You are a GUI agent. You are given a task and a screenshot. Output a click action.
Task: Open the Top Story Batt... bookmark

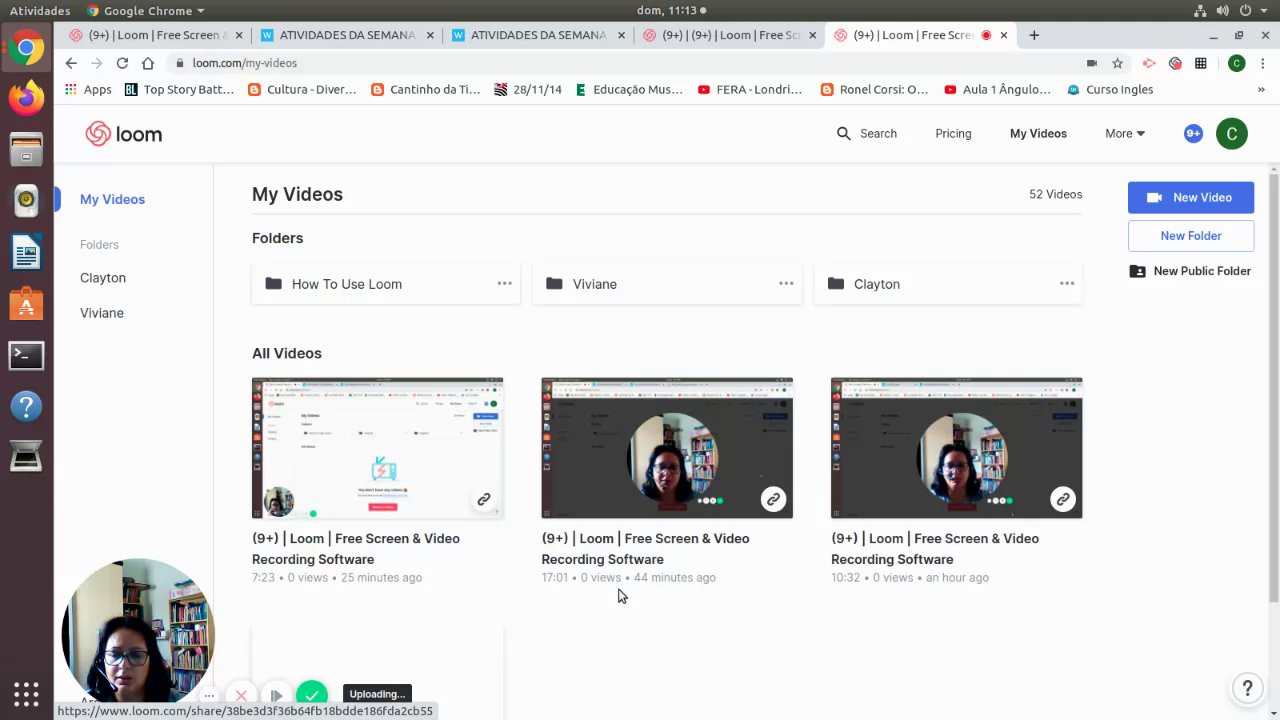tap(179, 89)
